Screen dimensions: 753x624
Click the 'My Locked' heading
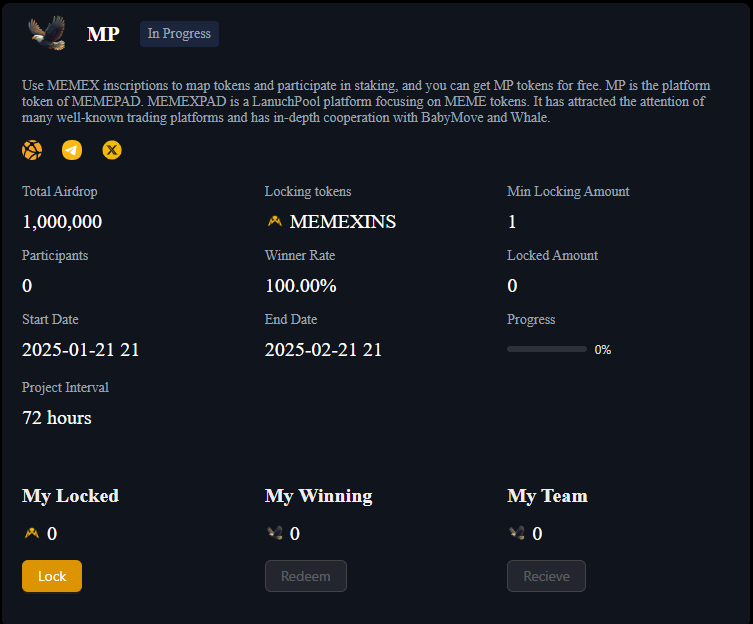(70, 496)
